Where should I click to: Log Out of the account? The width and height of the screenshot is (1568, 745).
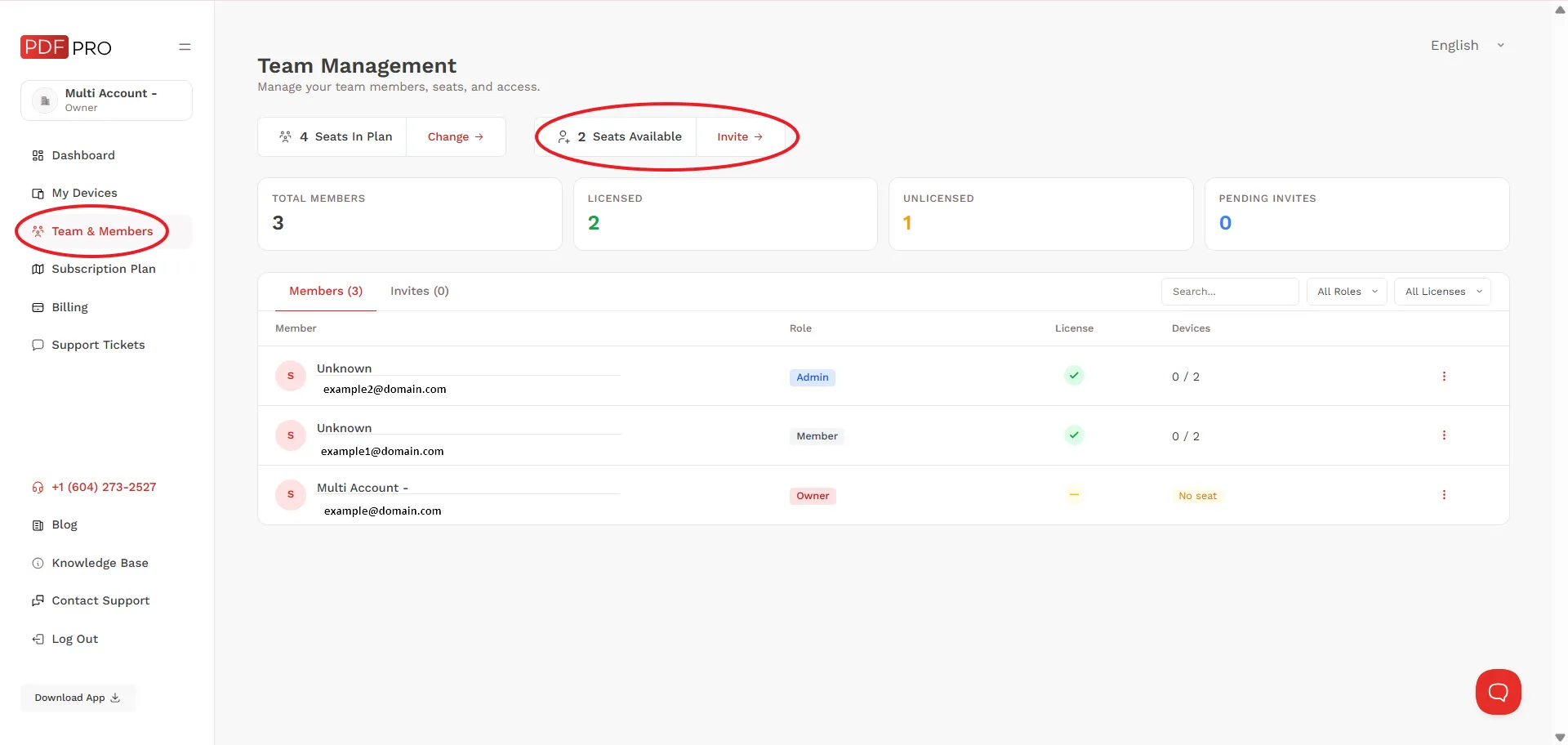pos(65,639)
